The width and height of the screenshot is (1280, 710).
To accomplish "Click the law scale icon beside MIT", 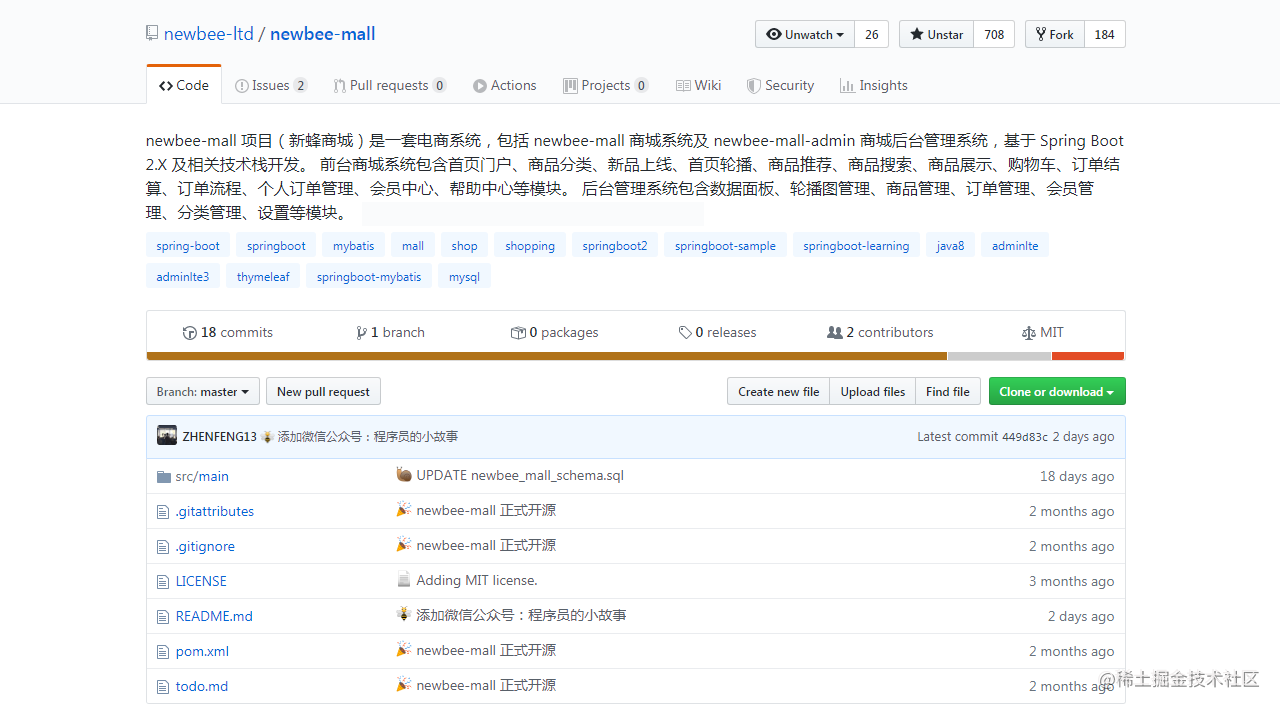I will coord(1029,333).
